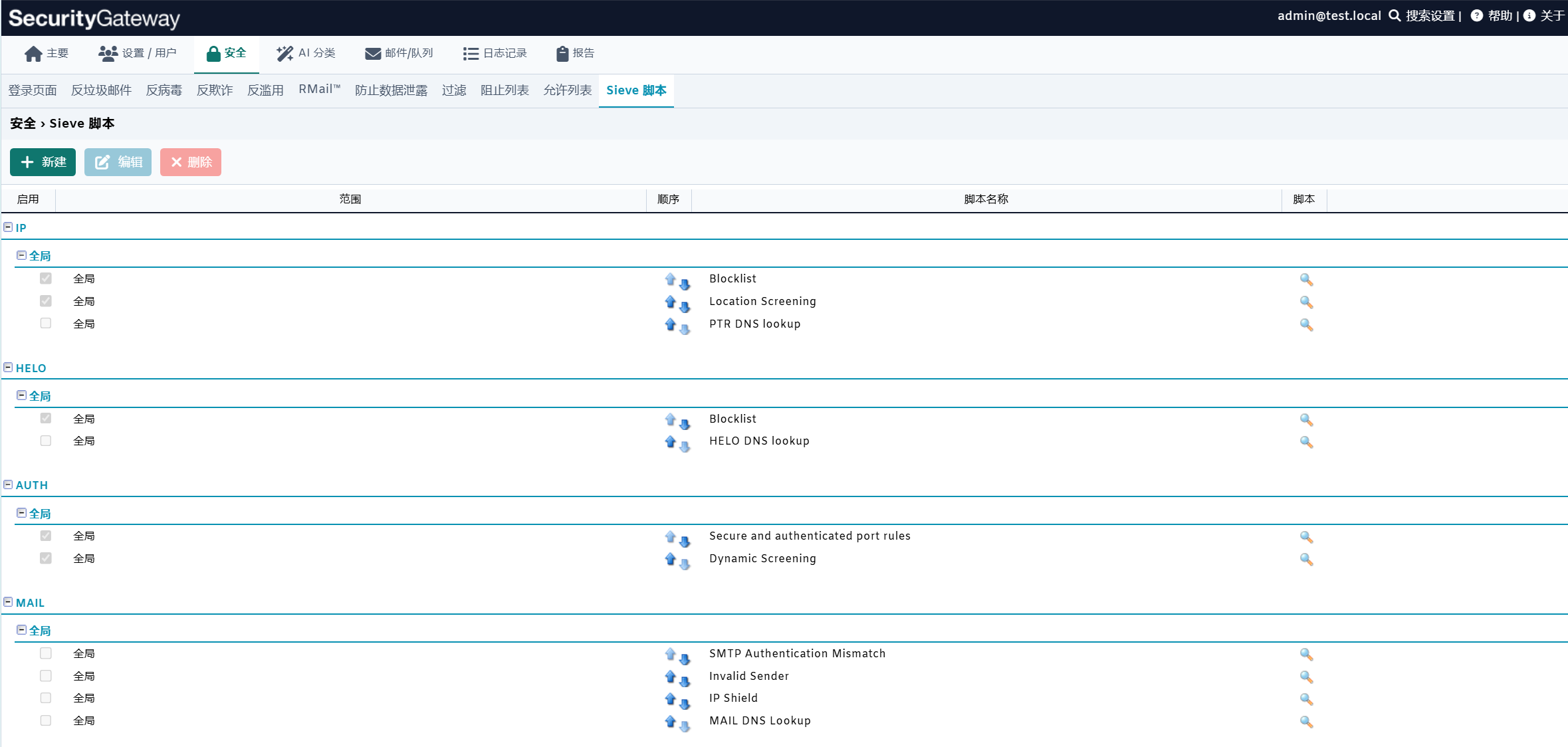This screenshot has height=747, width=1568.
Task: Select the Dynamic Screening script name
Action: pyautogui.click(x=762, y=558)
